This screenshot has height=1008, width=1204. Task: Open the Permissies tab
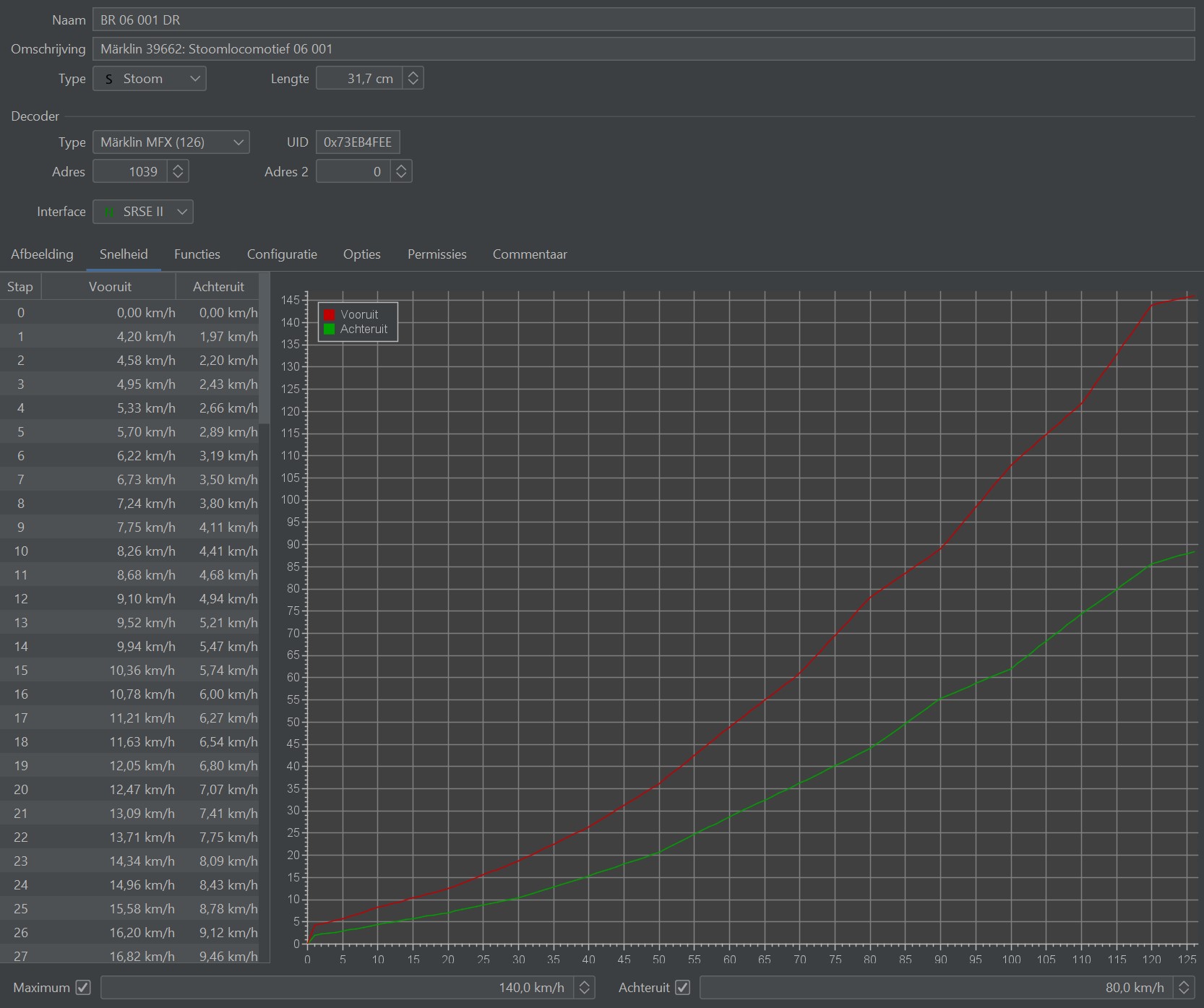(x=437, y=254)
